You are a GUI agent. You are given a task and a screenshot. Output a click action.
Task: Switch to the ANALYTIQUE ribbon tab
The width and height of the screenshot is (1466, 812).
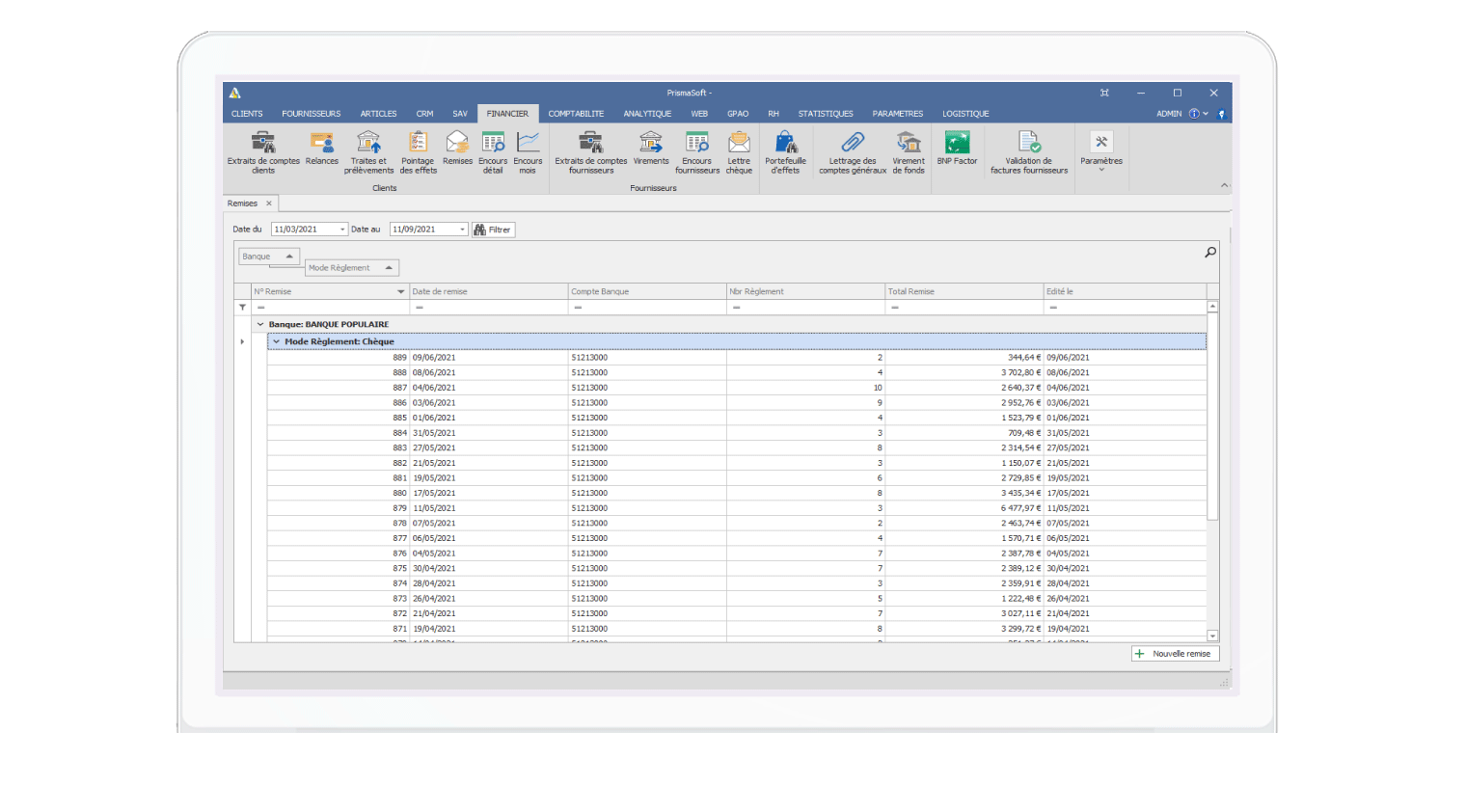click(x=647, y=114)
